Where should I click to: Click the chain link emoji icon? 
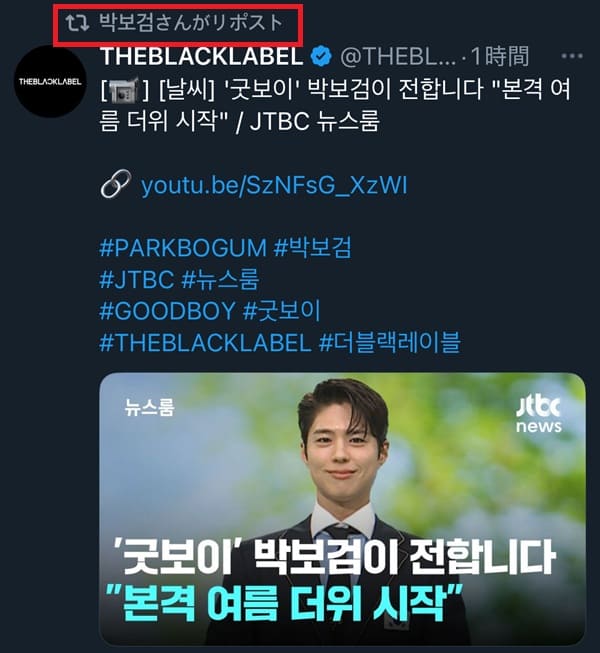point(115,184)
